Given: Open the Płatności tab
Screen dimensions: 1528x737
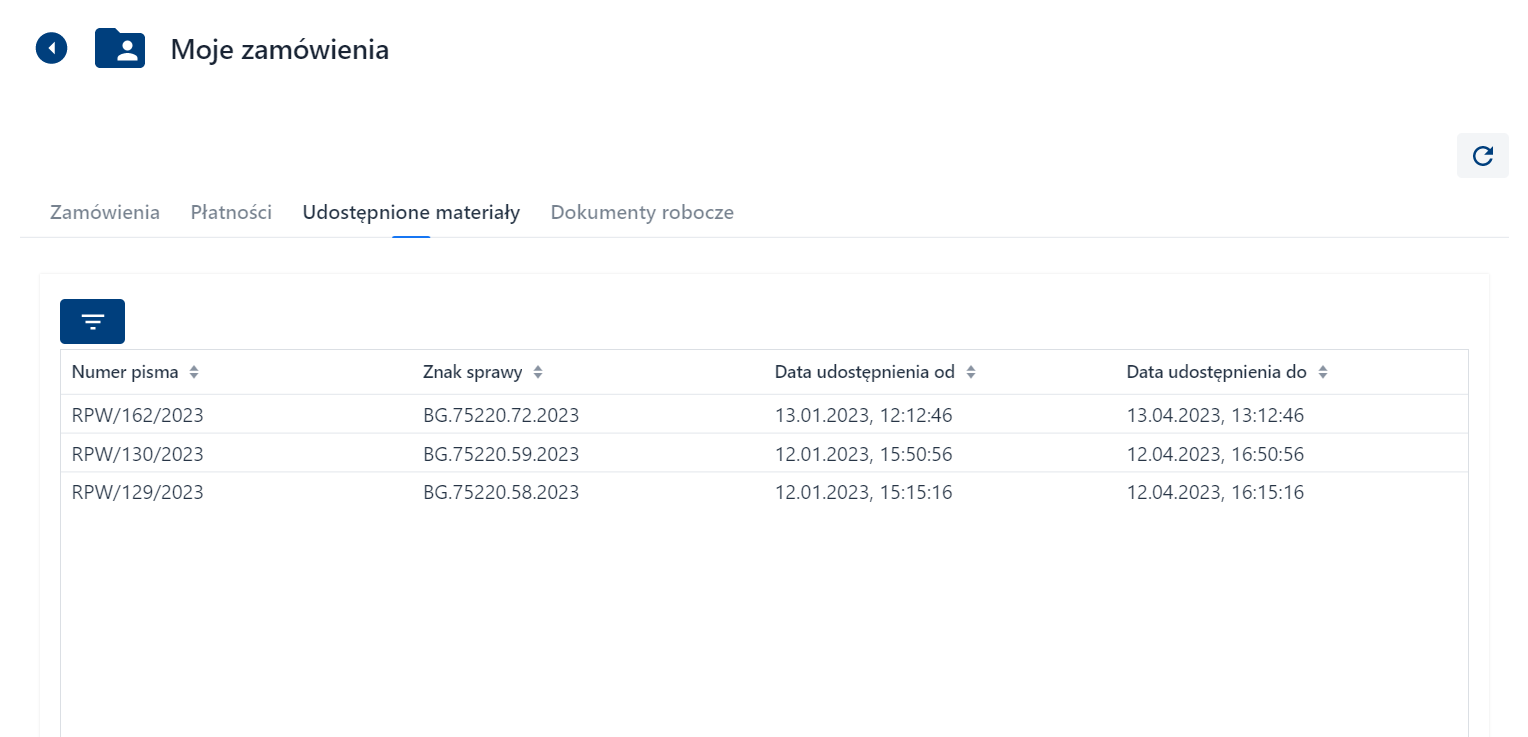Looking at the screenshot, I should [231, 212].
